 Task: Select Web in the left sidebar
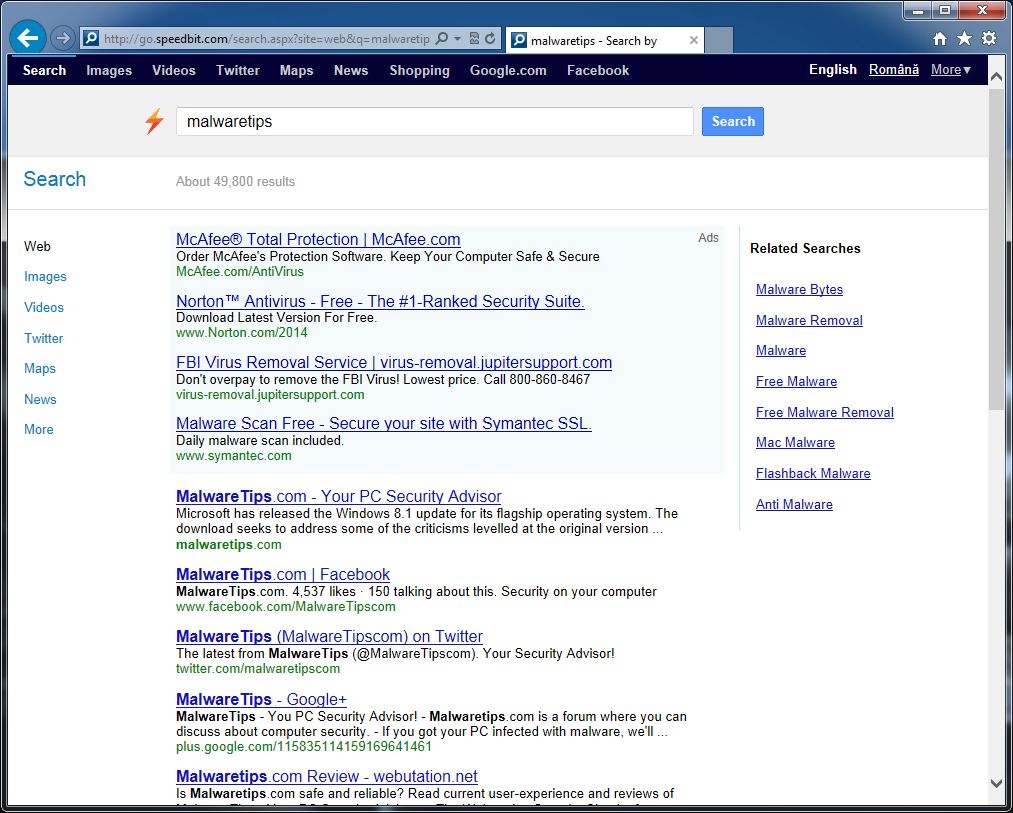[x=37, y=246]
